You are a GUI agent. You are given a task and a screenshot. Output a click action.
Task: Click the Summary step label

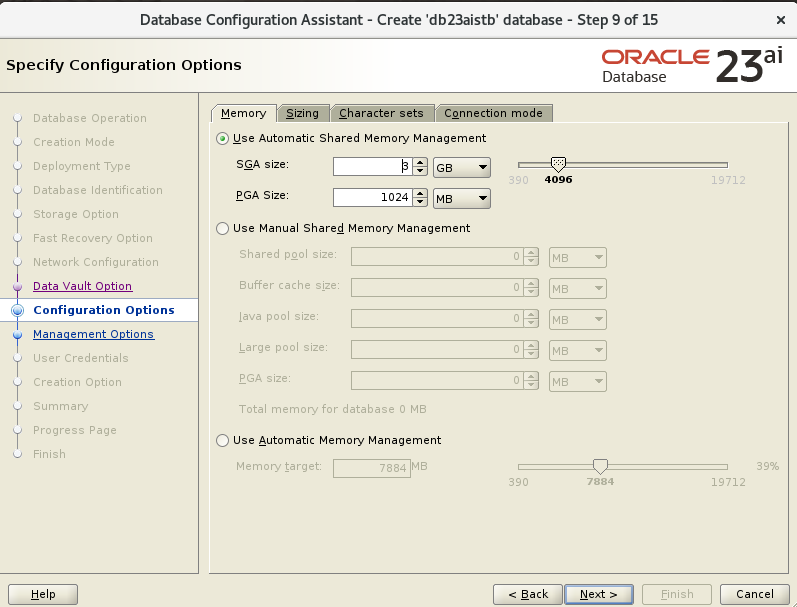60,406
